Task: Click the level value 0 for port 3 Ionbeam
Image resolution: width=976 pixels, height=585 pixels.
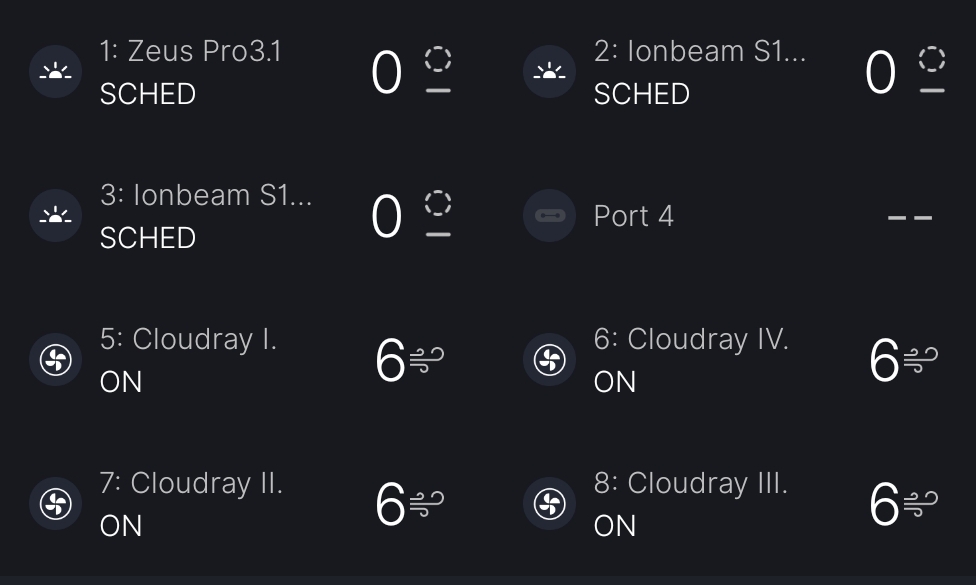Action: click(x=387, y=217)
